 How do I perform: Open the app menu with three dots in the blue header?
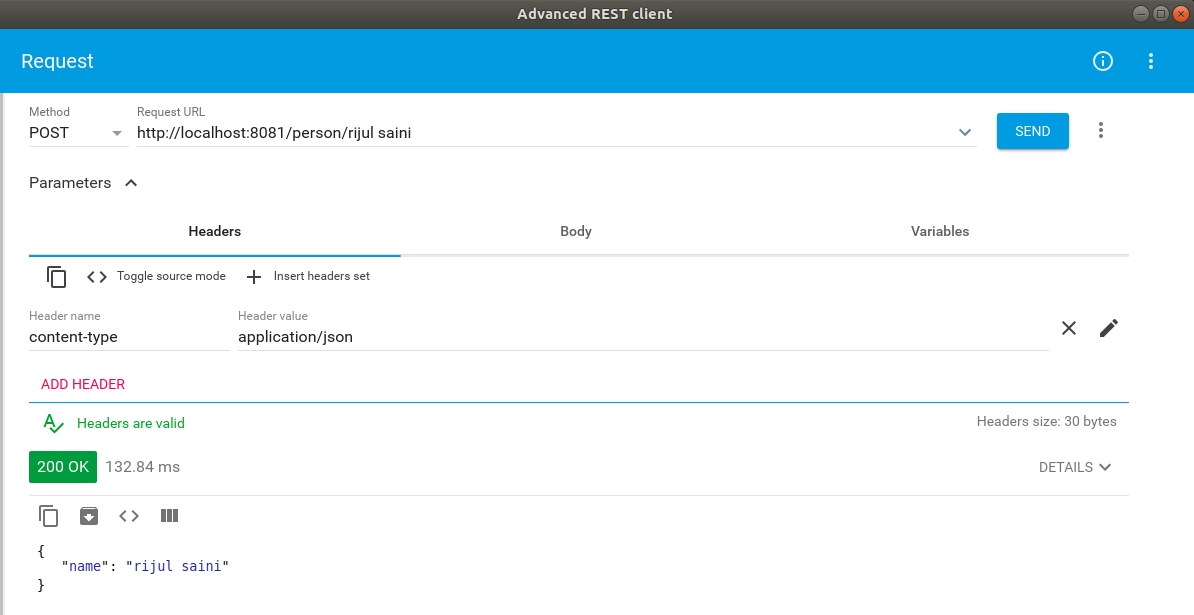point(1151,61)
